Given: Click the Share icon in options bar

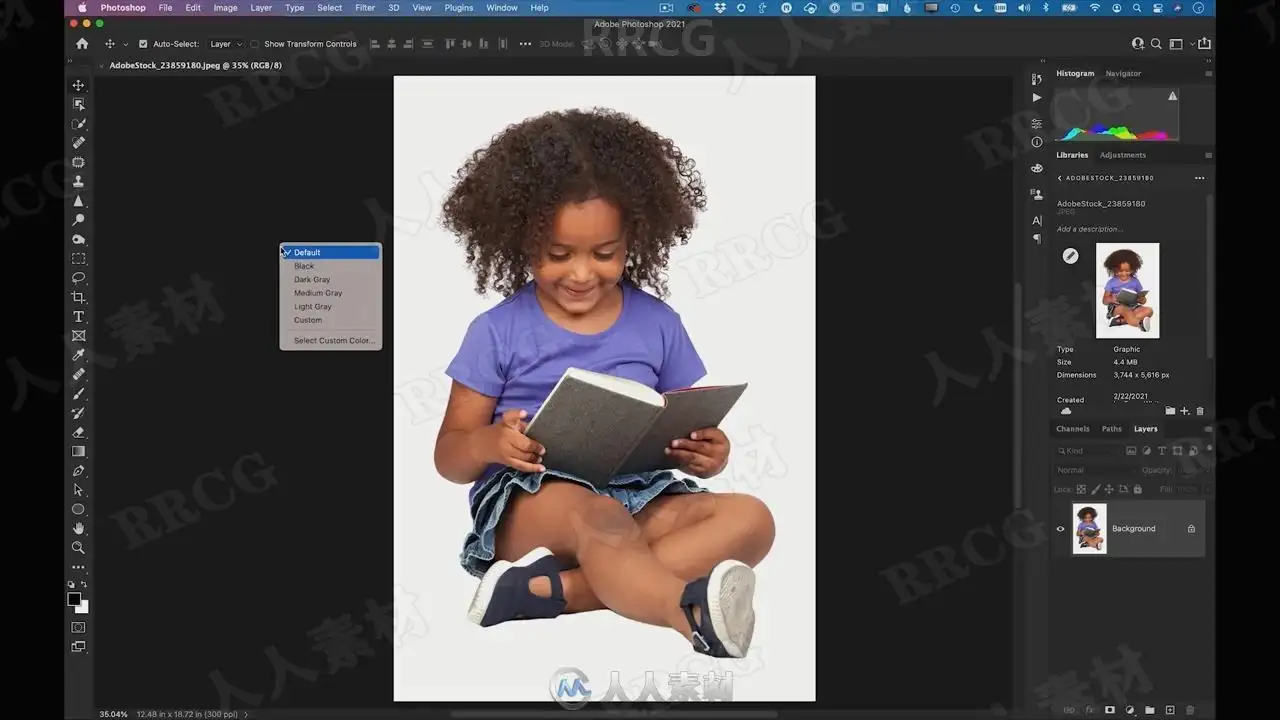Looking at the screenshot, I should tap(1204, 44).
